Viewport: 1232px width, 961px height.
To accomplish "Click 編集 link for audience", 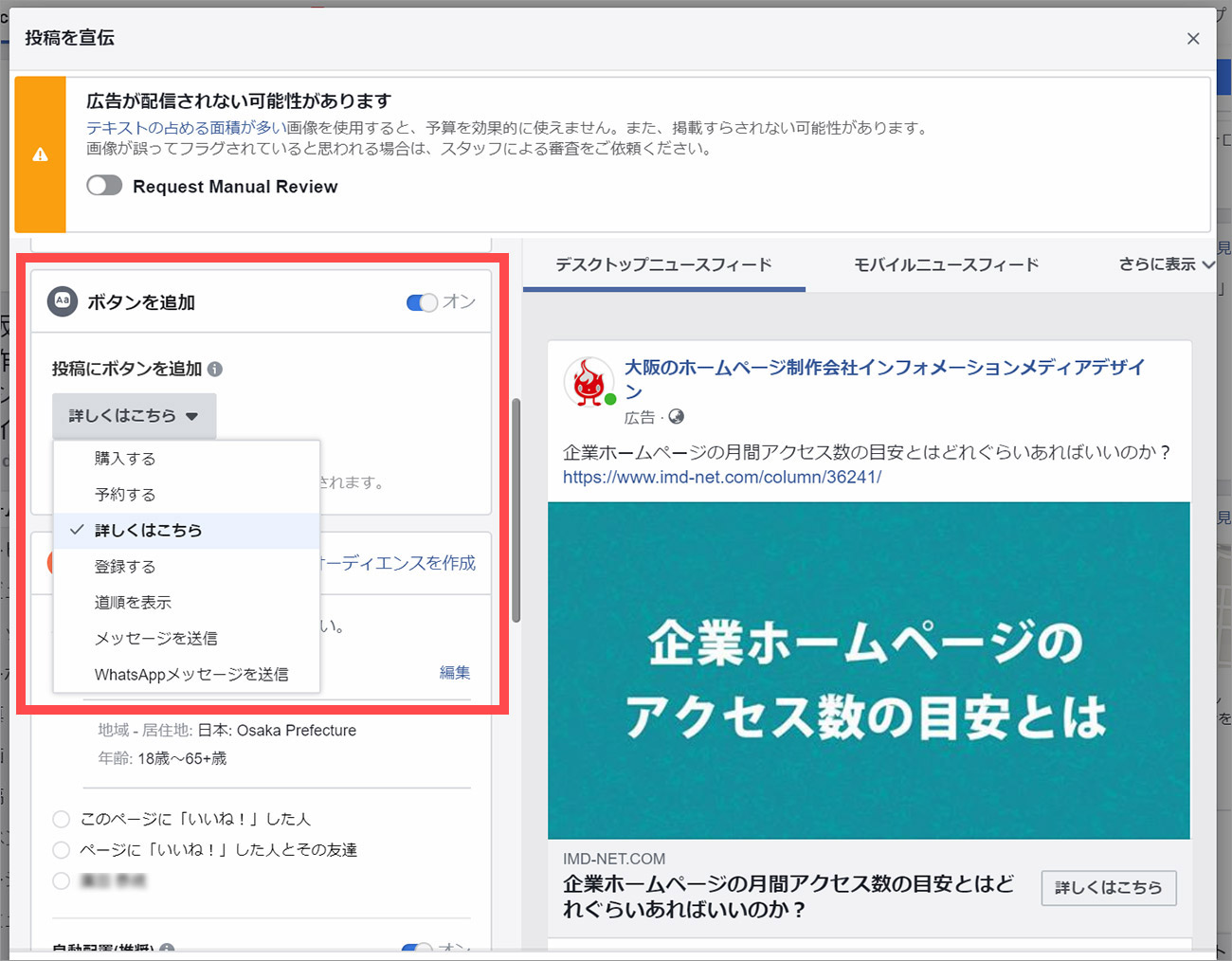I will (x=455, y=672).
